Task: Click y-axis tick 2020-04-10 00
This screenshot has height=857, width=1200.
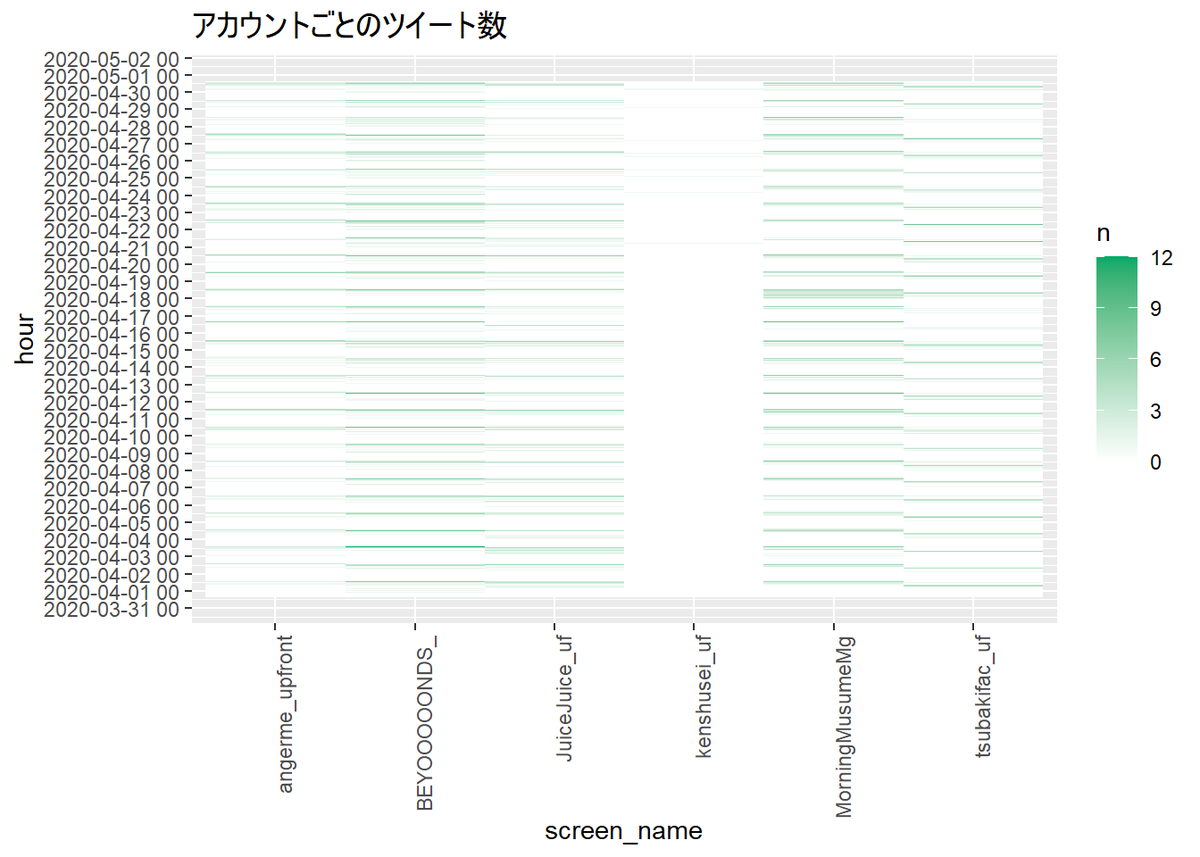Action: pos(112,437)
